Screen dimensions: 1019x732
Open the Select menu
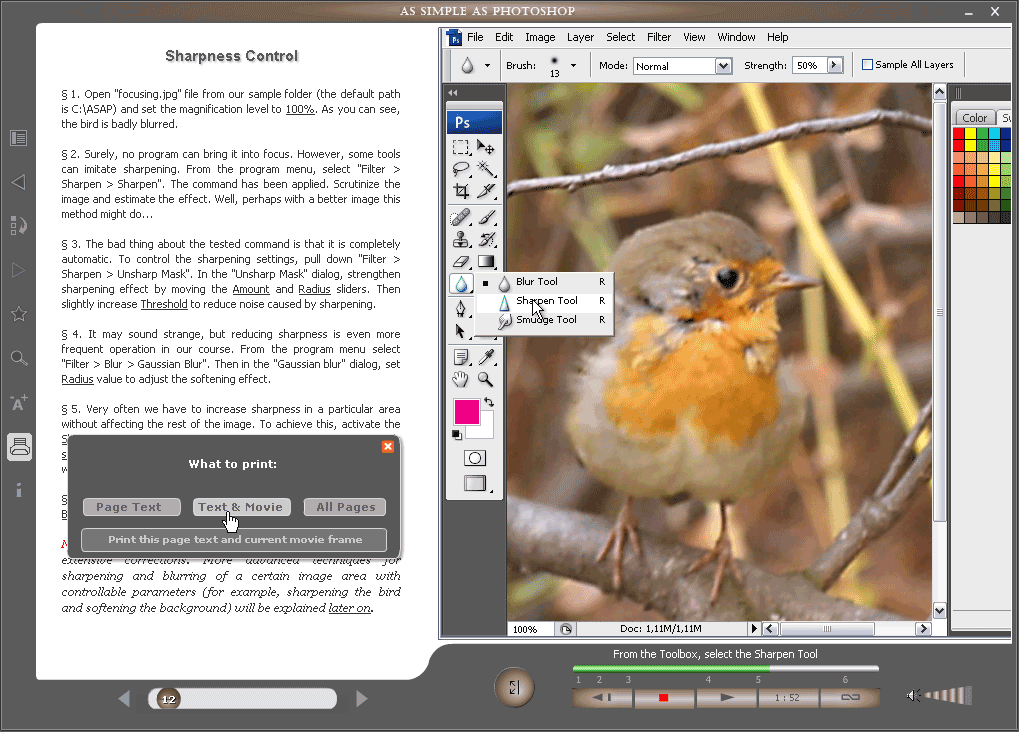[x=621, y=37]
